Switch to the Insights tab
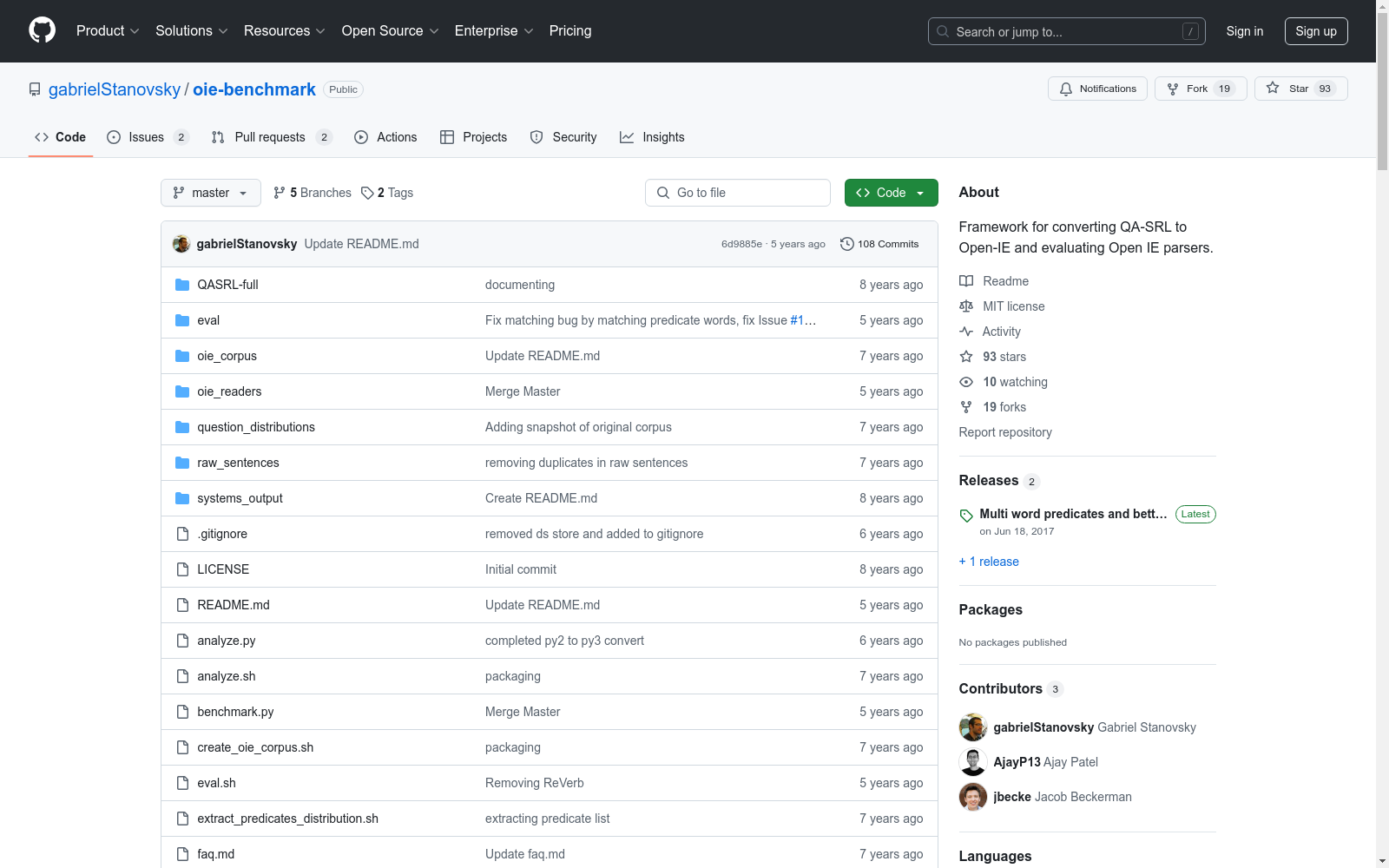This screenshot has height=868, width=1389. tap(652, 137)
